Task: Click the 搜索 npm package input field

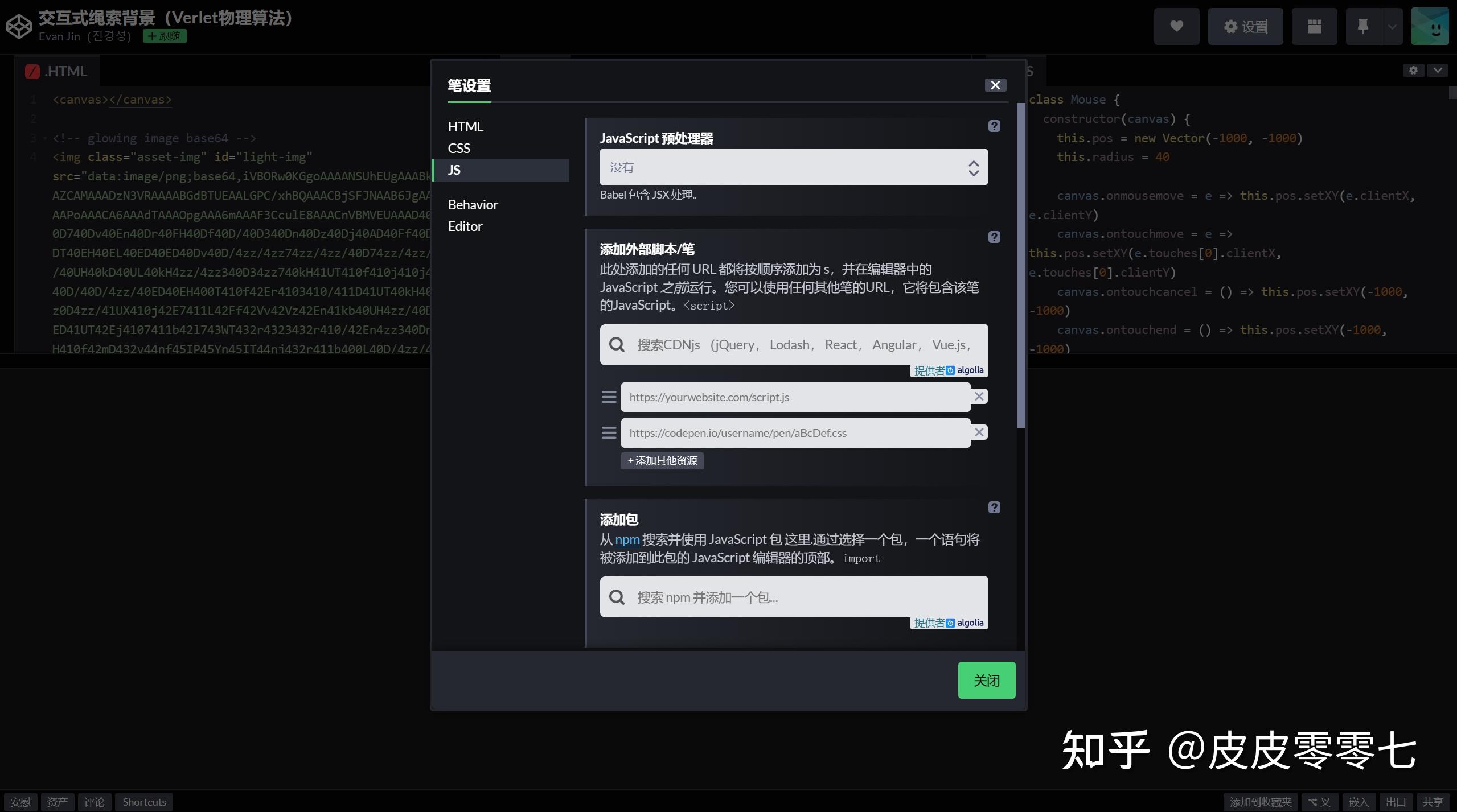Action: pyautogui.click(x=791, y=596)
